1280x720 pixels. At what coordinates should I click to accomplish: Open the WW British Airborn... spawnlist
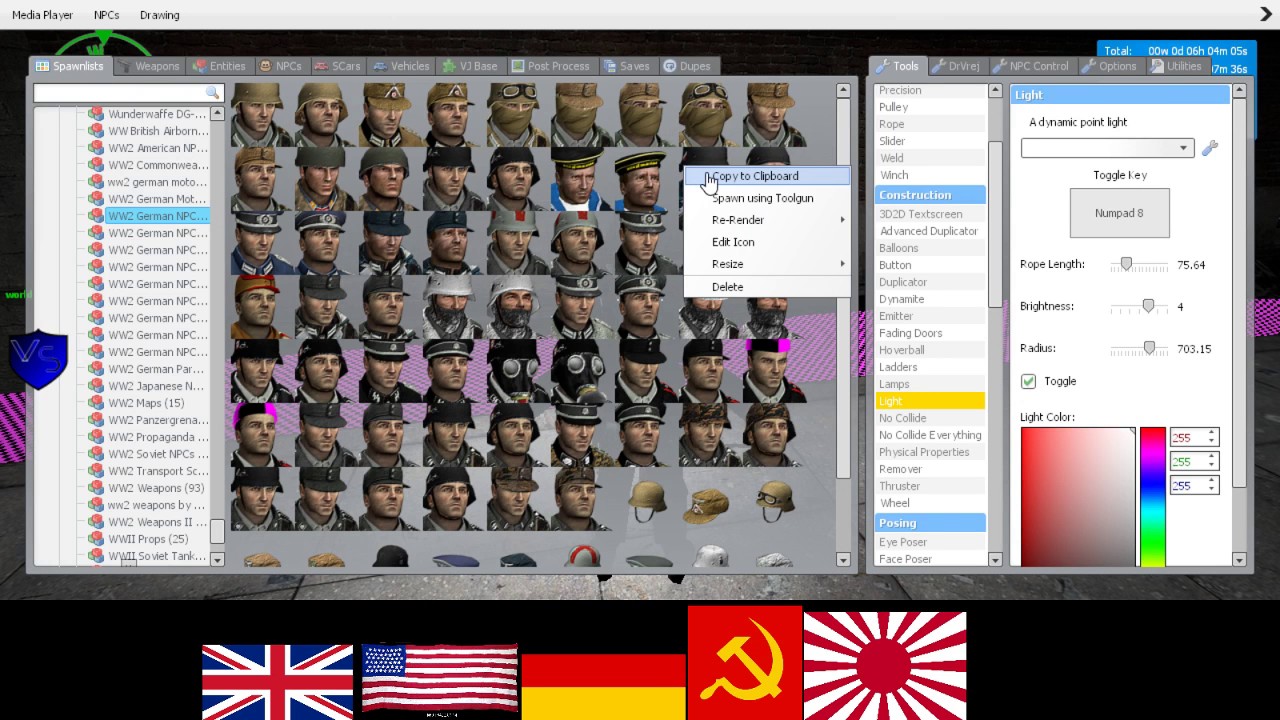[x=158, y=131]
